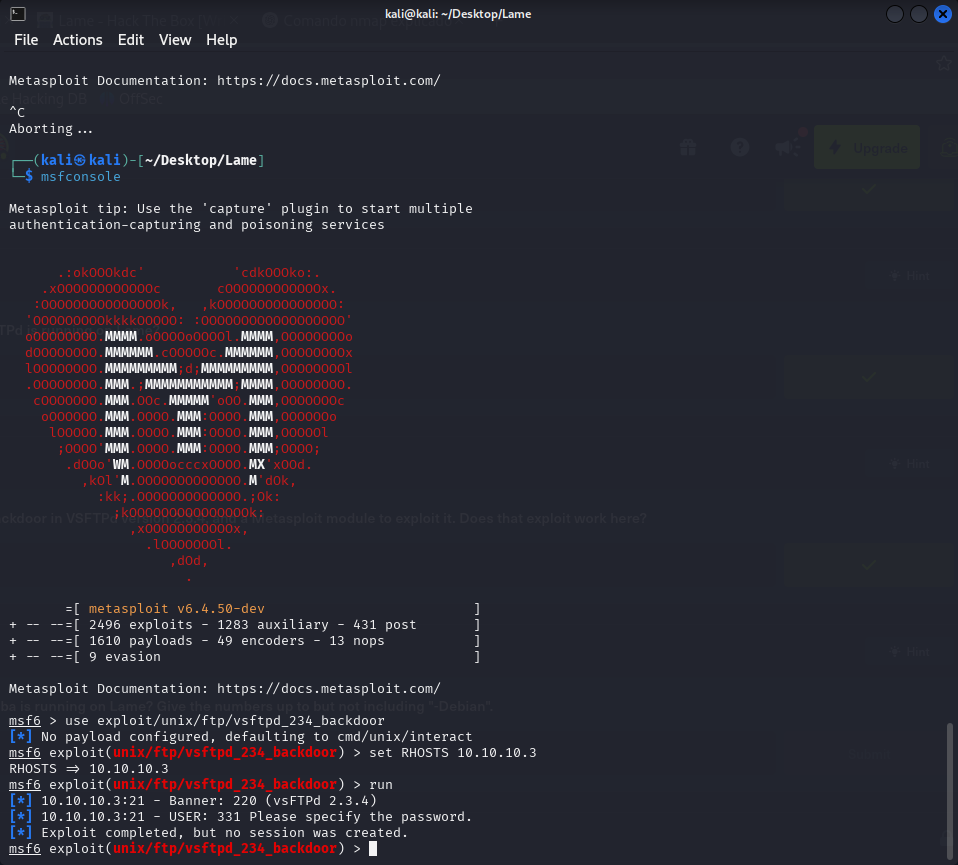This screenshot has height=865, width=958.
Task: Click 'authentication-capturing and poisoning services' line
Action: (x=197, y=225)
